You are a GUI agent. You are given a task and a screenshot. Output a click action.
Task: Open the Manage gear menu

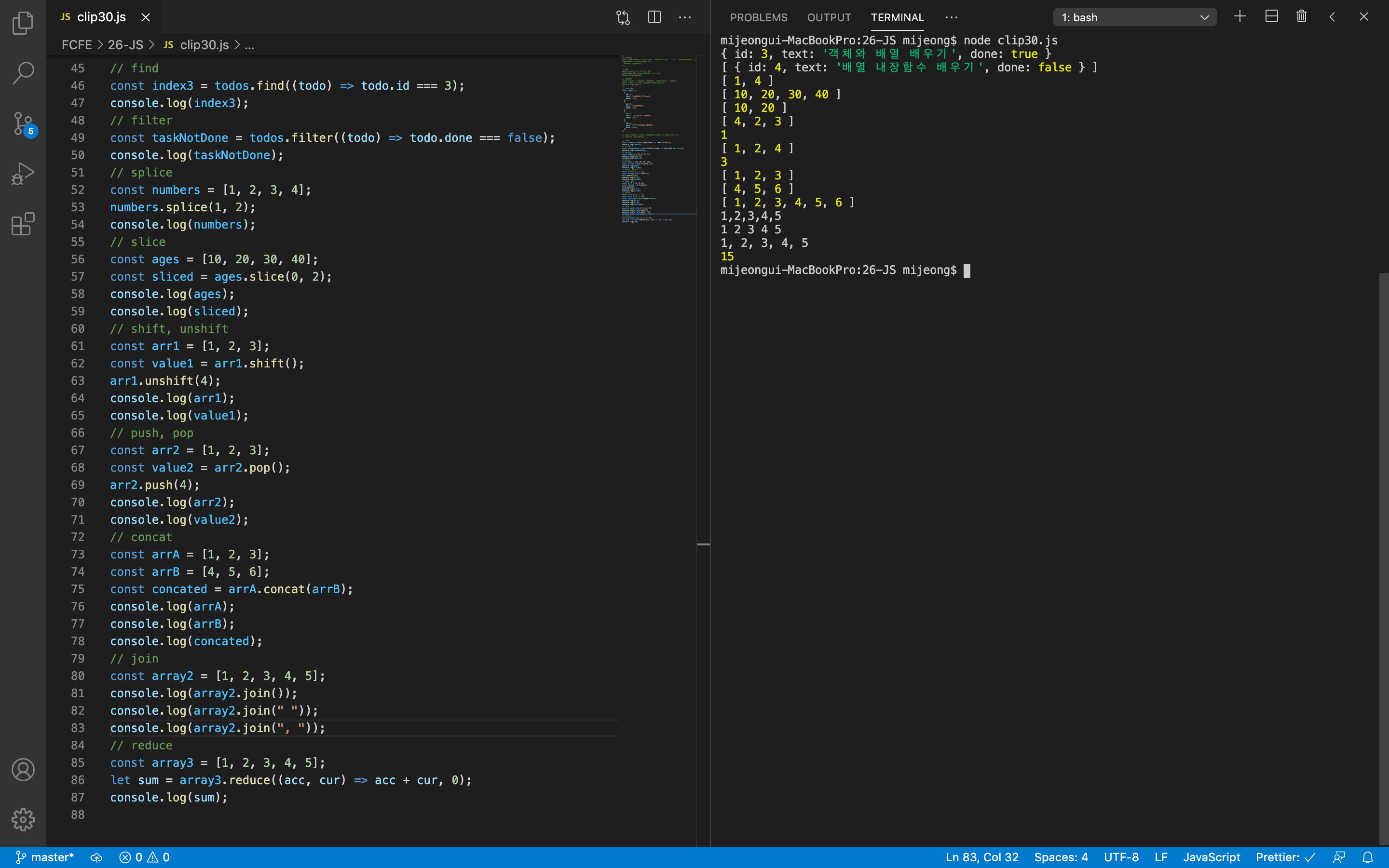[23, 820]
